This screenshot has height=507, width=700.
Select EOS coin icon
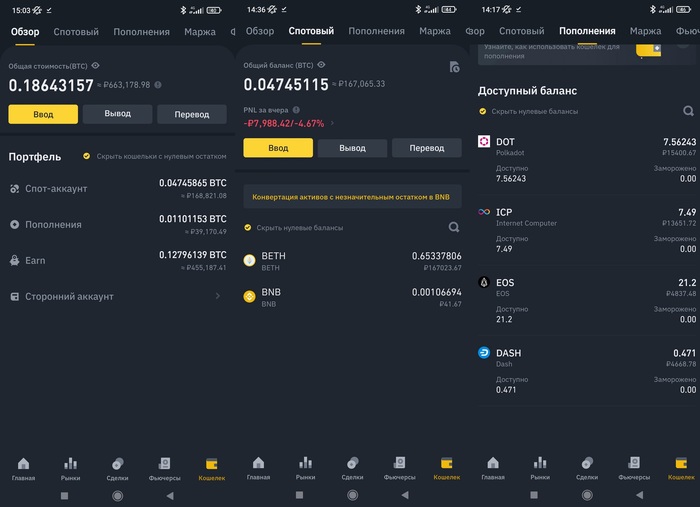(x=484, y=282)
